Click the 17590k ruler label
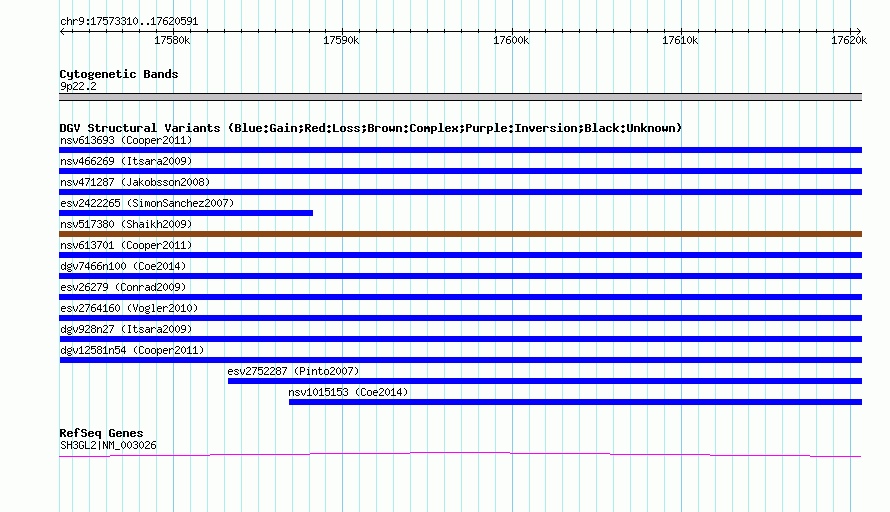 [x=341, y=40]
